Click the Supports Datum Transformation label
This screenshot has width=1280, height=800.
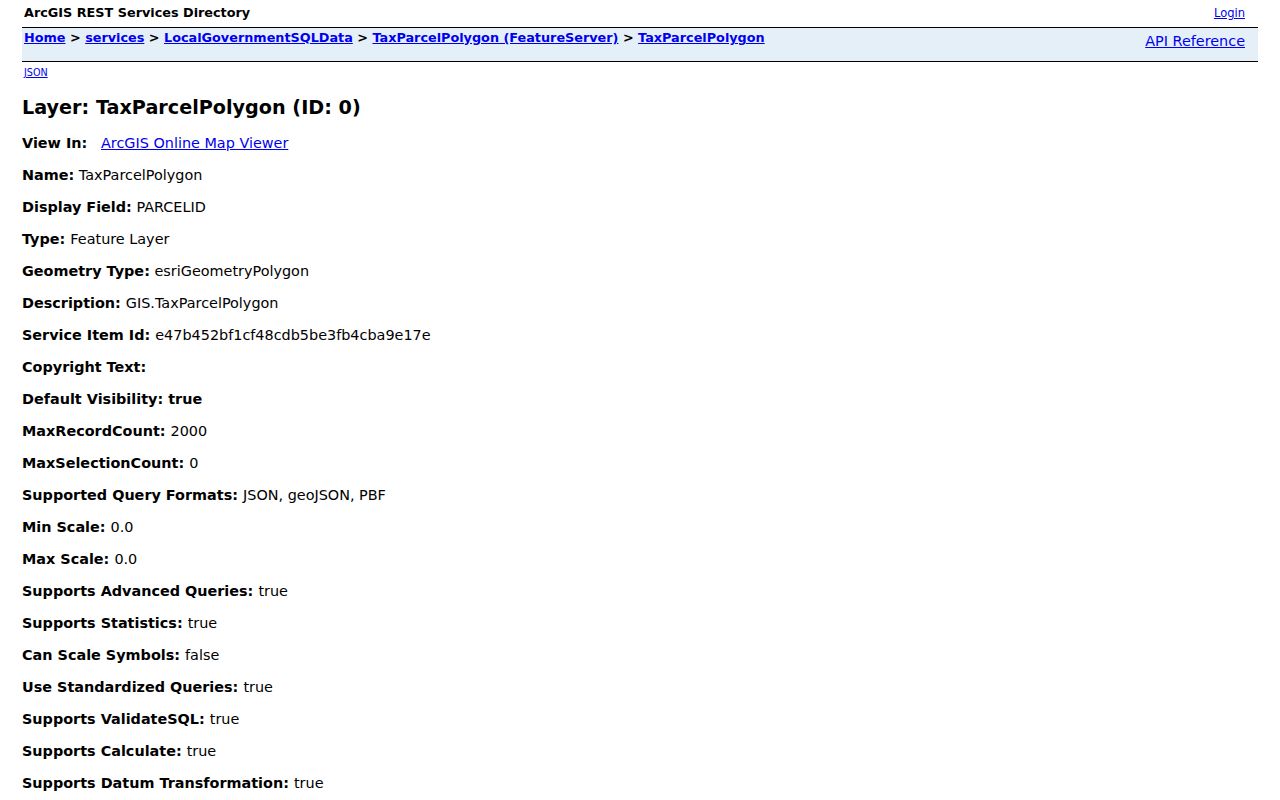point(156,783)
